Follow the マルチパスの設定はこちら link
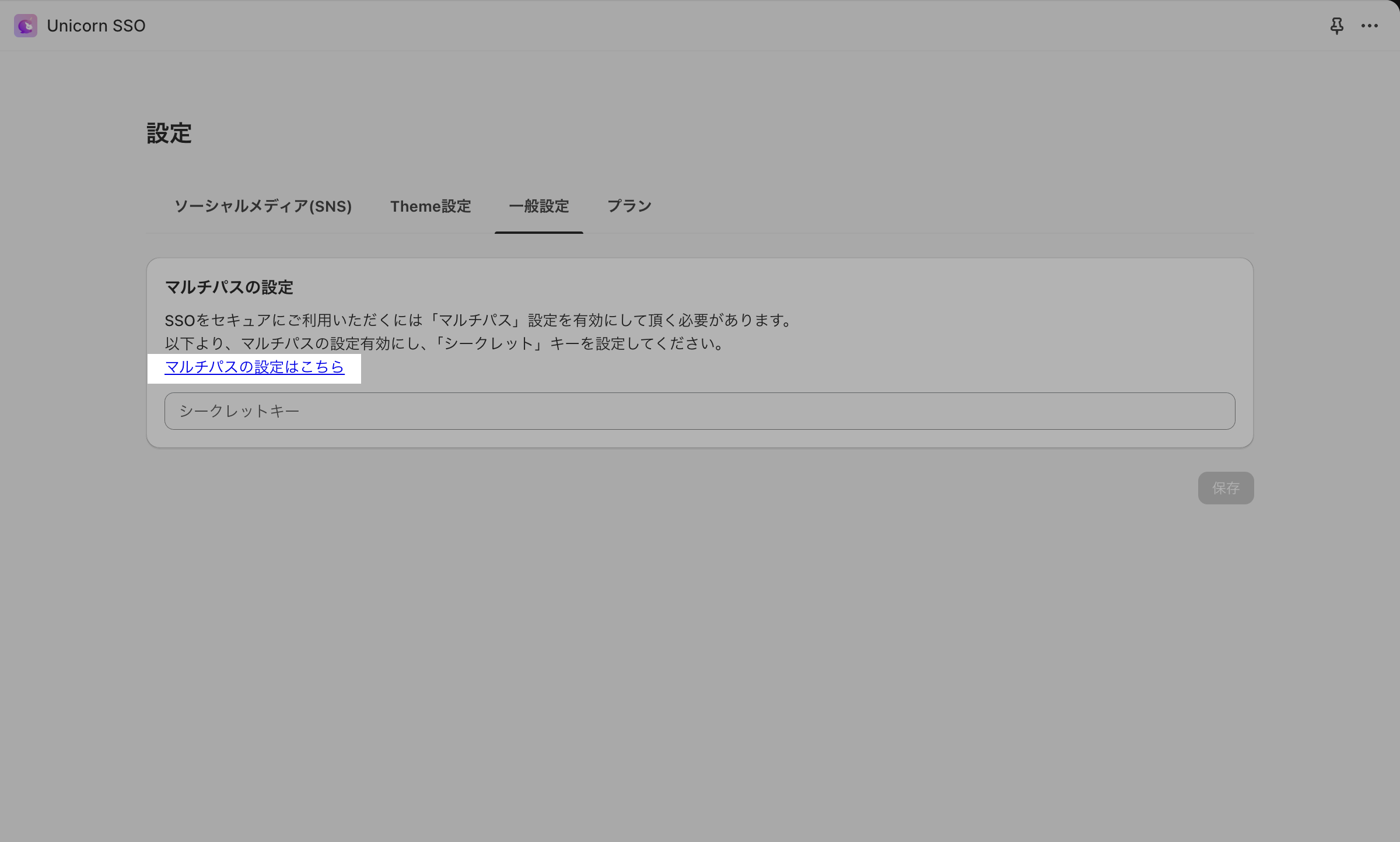The width and height of the screenshot is (1400, 842). tap(254, 367)
